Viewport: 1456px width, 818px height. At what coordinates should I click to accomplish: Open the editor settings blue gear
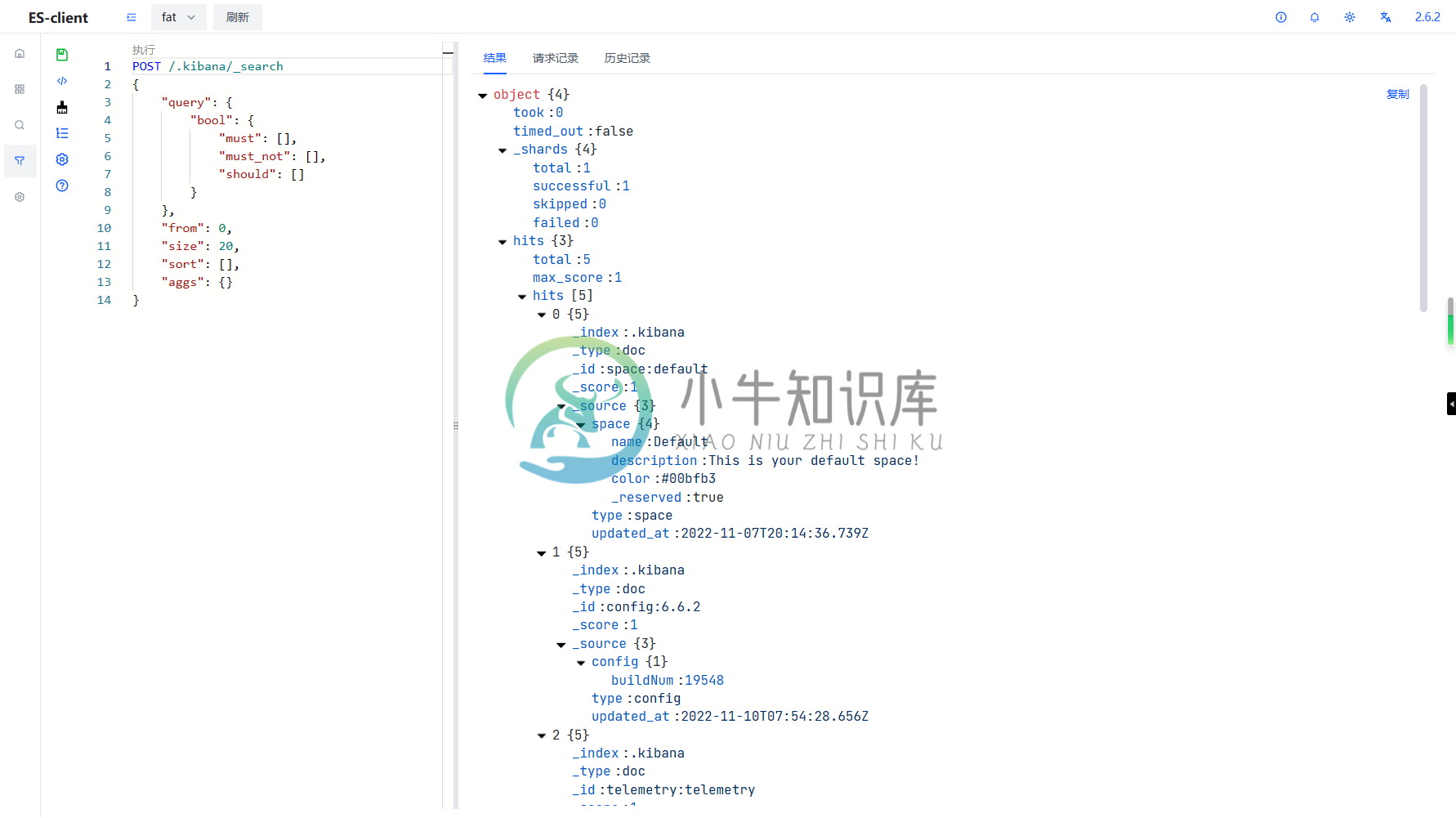62,159
